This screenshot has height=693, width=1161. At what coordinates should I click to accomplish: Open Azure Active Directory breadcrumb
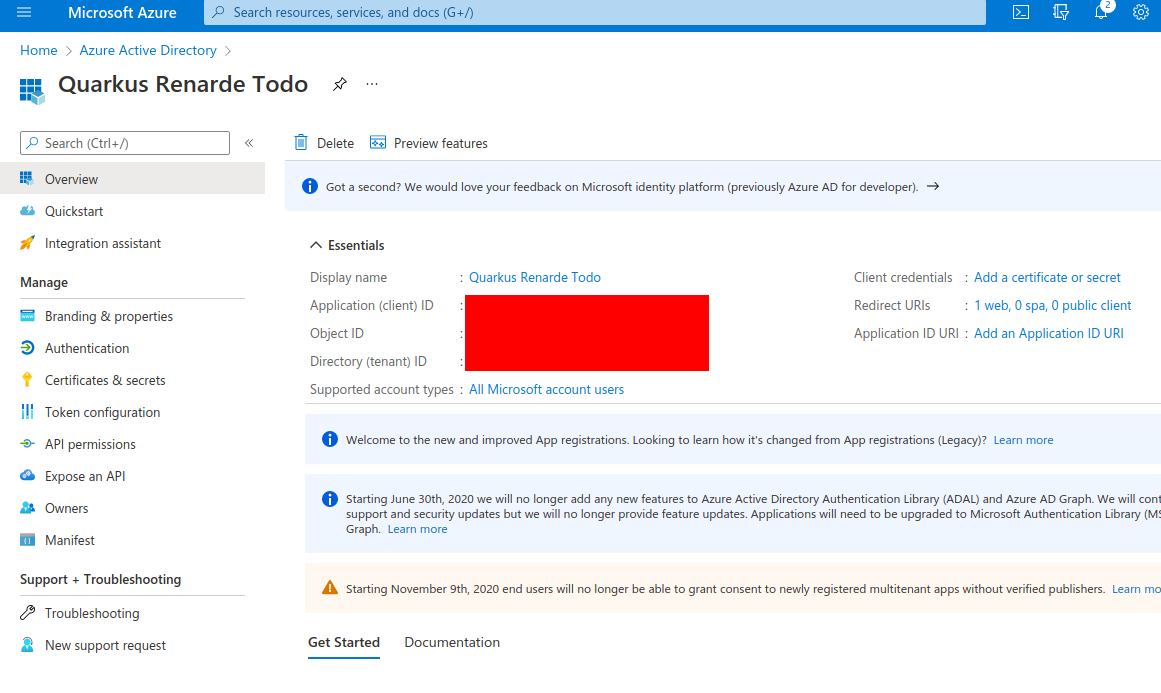pyautogui.click(x=147, y=50)
